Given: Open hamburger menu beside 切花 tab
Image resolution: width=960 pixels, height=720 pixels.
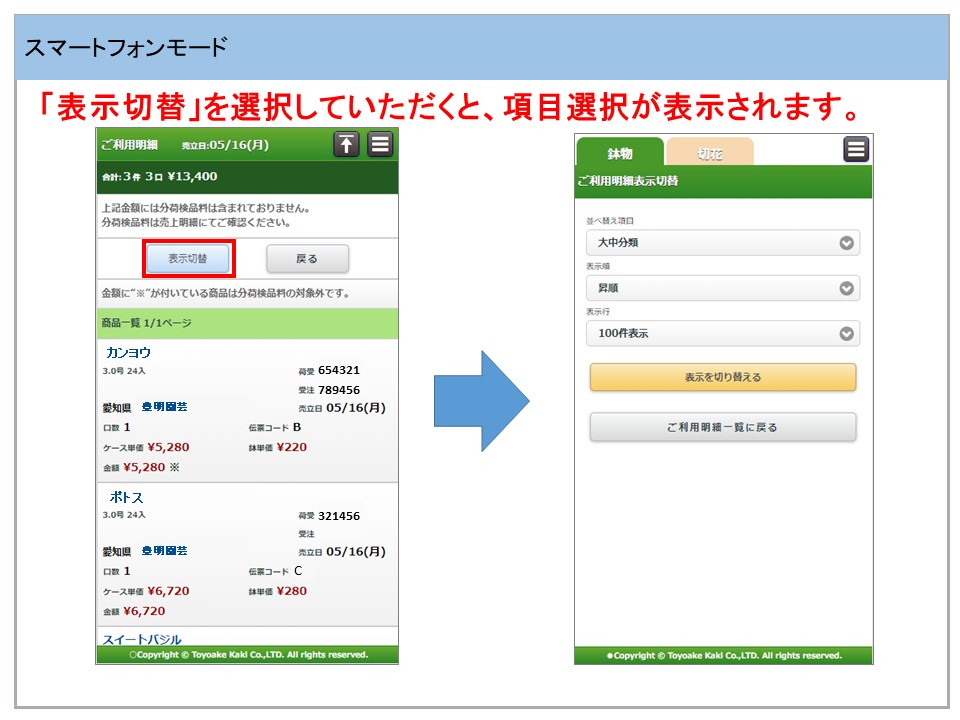Looking at the screenshot, I should pos(856,150).
